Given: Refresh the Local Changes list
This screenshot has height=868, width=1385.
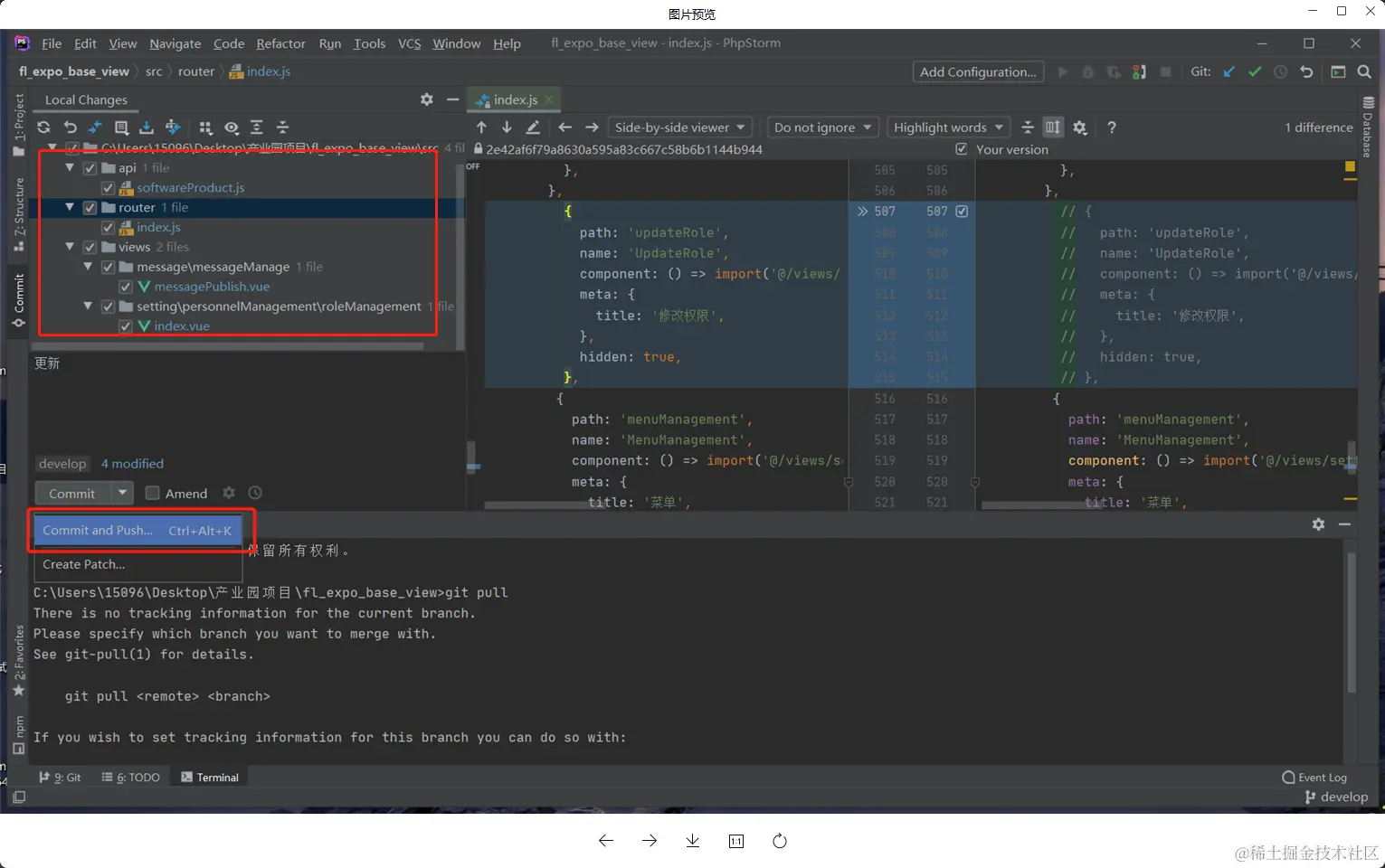Looking at the screenshot, I should pos(43,127).
